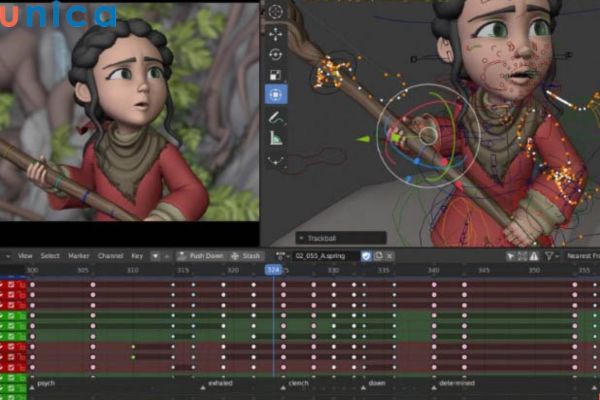Click the frame 324 playhead indicator
600x400 pixels.
(x=273, y=270)
